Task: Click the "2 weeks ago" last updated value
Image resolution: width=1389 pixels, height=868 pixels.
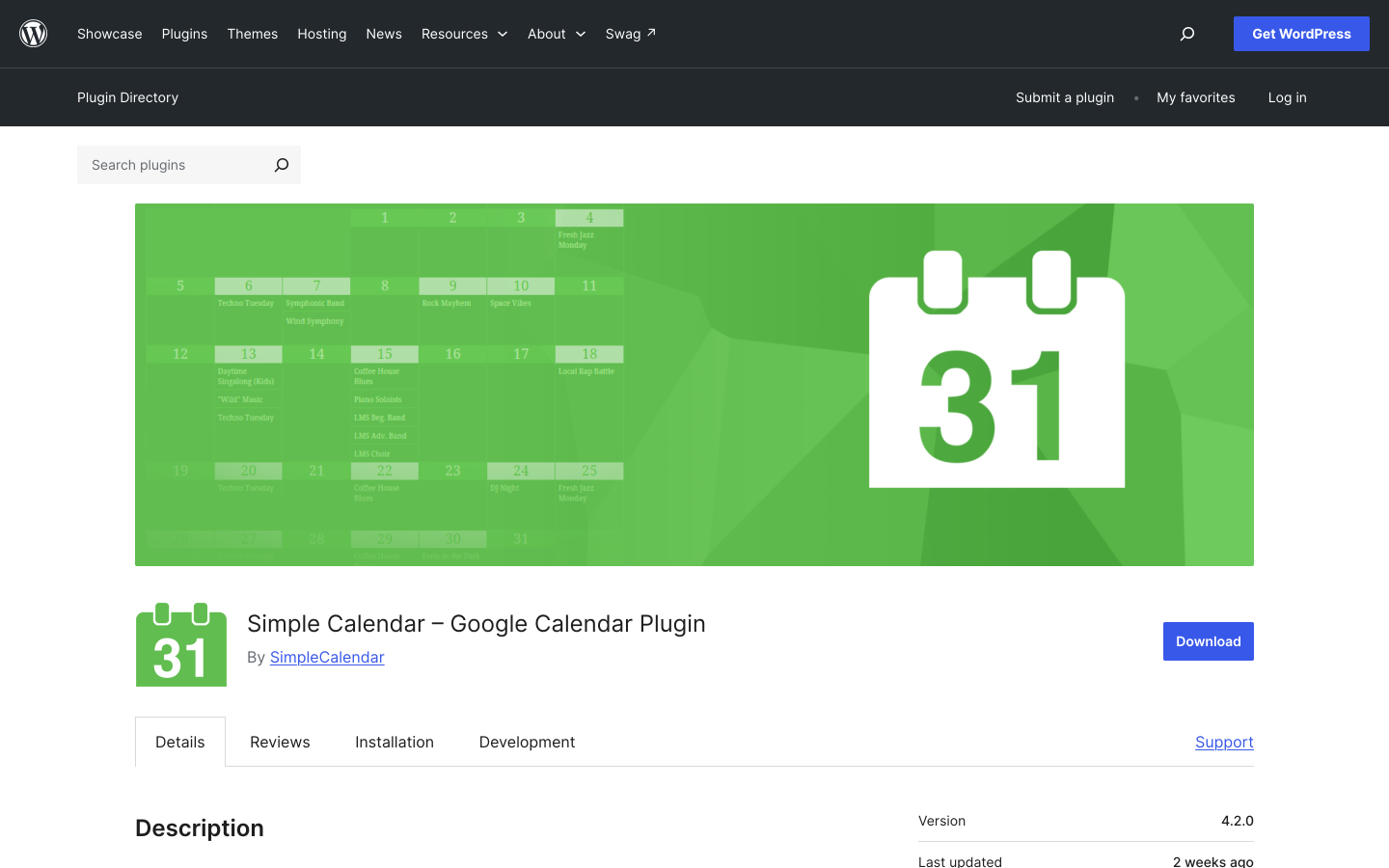Action: pos(1213,861)
